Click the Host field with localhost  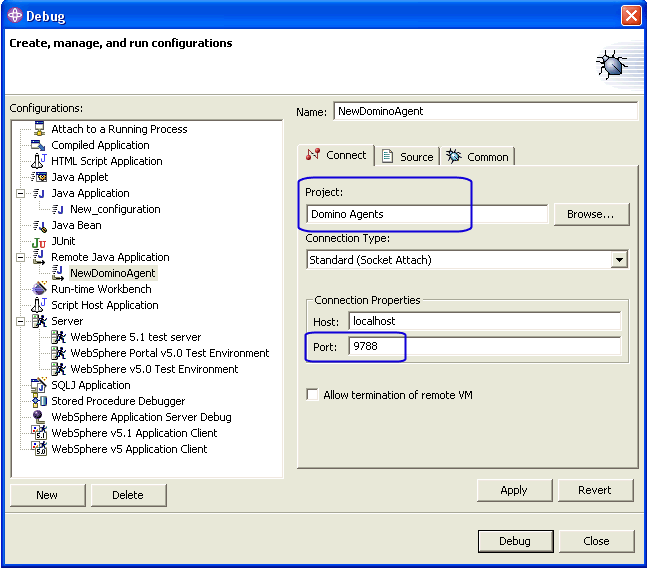[x=484, y=321]
